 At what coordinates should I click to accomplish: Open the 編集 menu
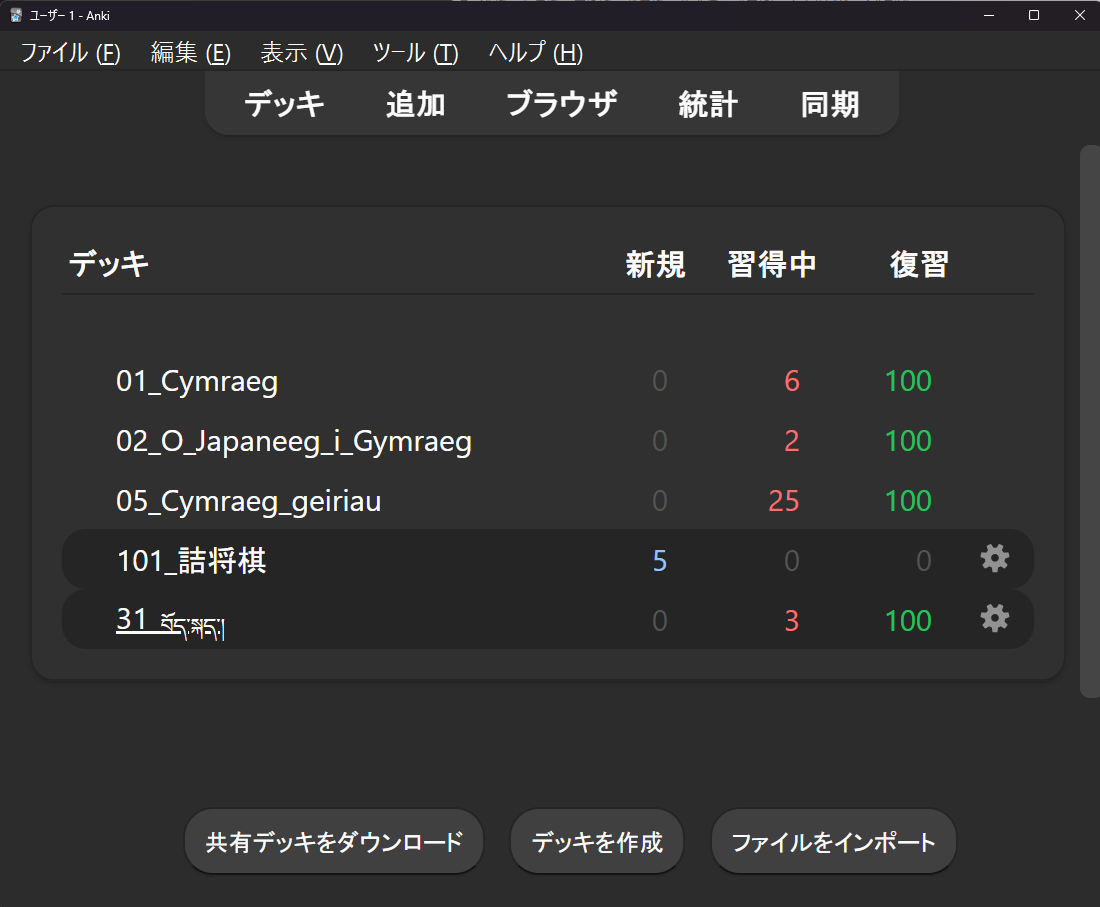(x=190, y=53)
